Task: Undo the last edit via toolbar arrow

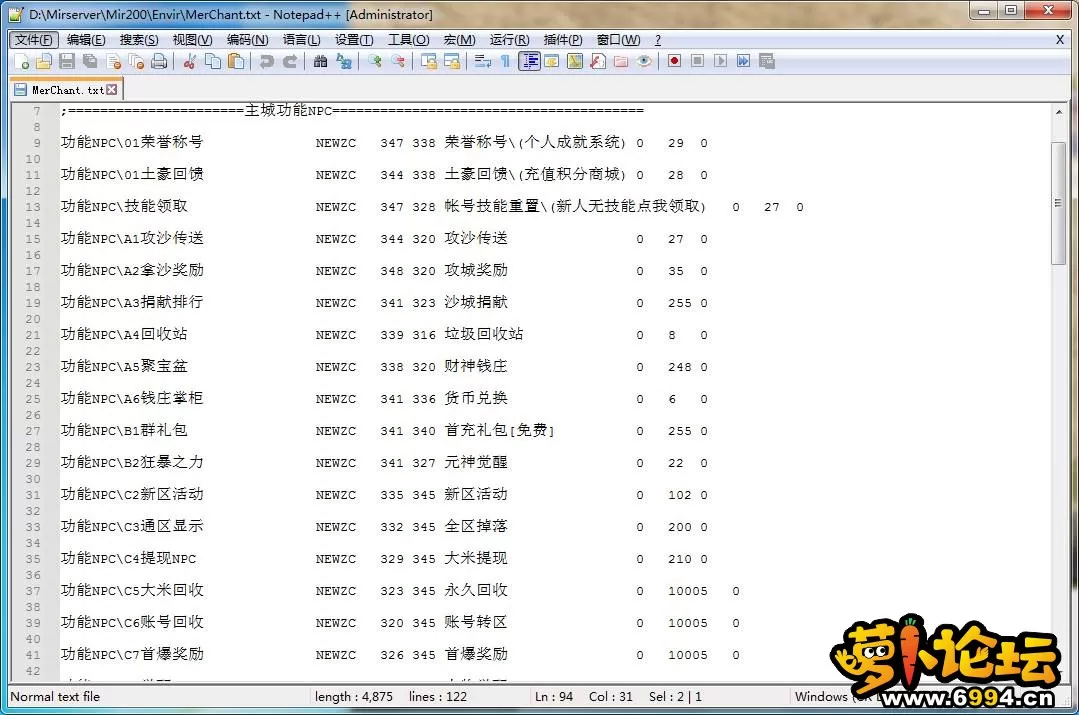Action: pos(266,62)
